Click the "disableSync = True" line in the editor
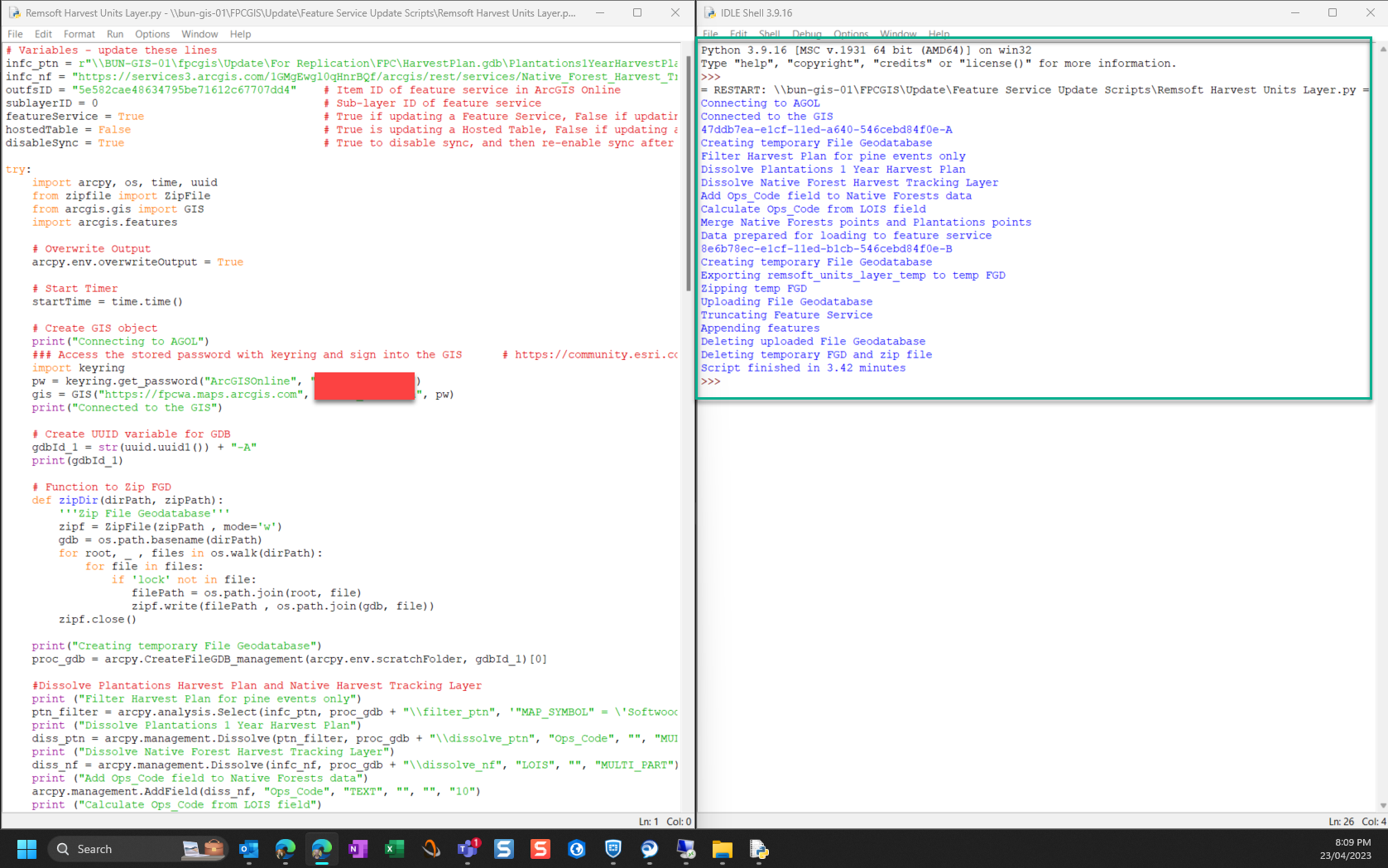1388x868 pixels. [65, 143]
